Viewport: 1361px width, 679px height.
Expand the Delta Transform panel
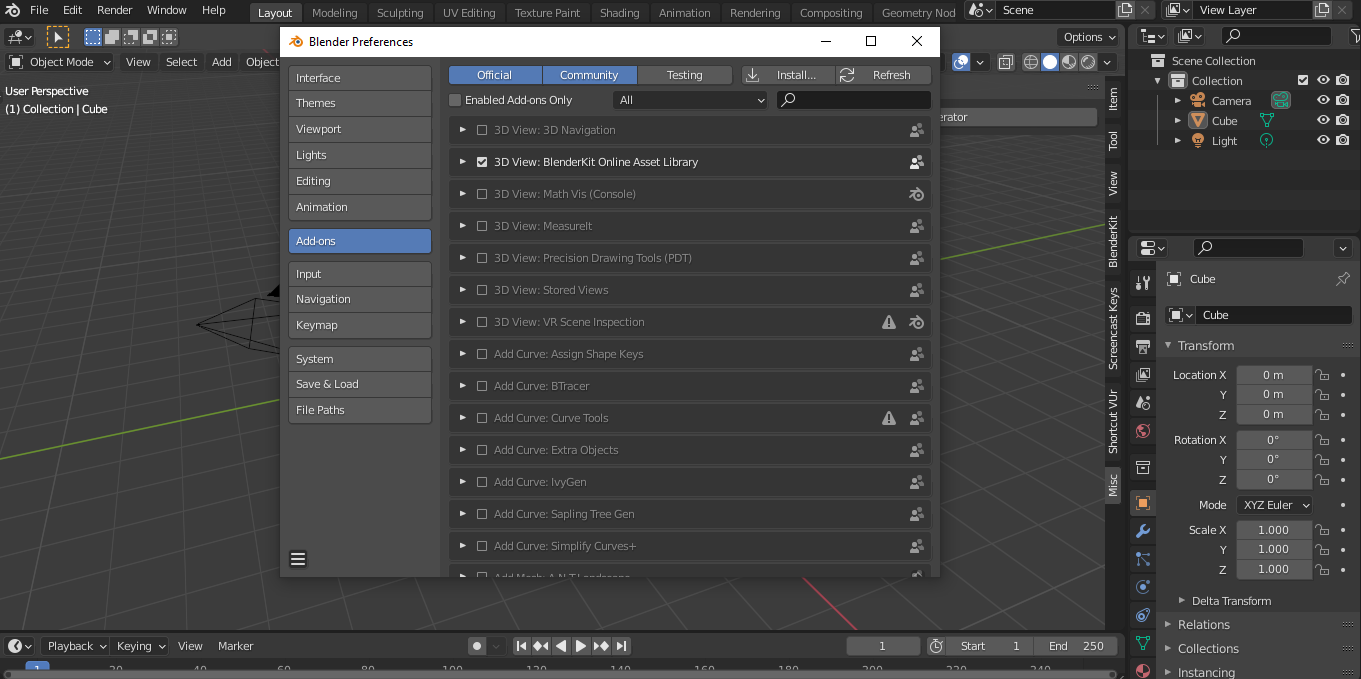coord(1231,601)
